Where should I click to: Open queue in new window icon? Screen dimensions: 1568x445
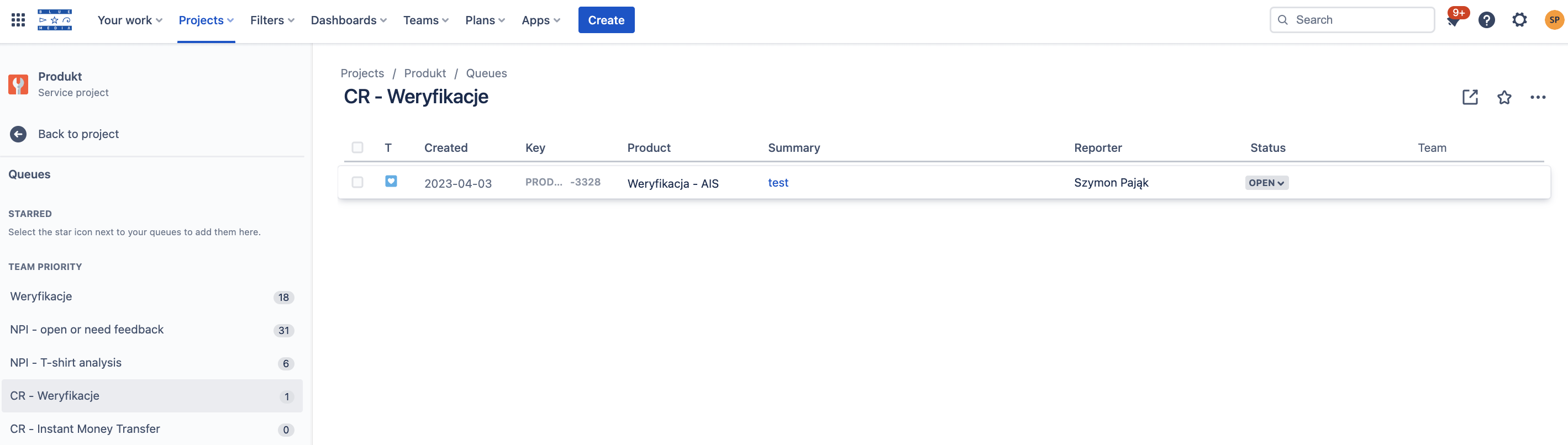[x=1470, y=97]
